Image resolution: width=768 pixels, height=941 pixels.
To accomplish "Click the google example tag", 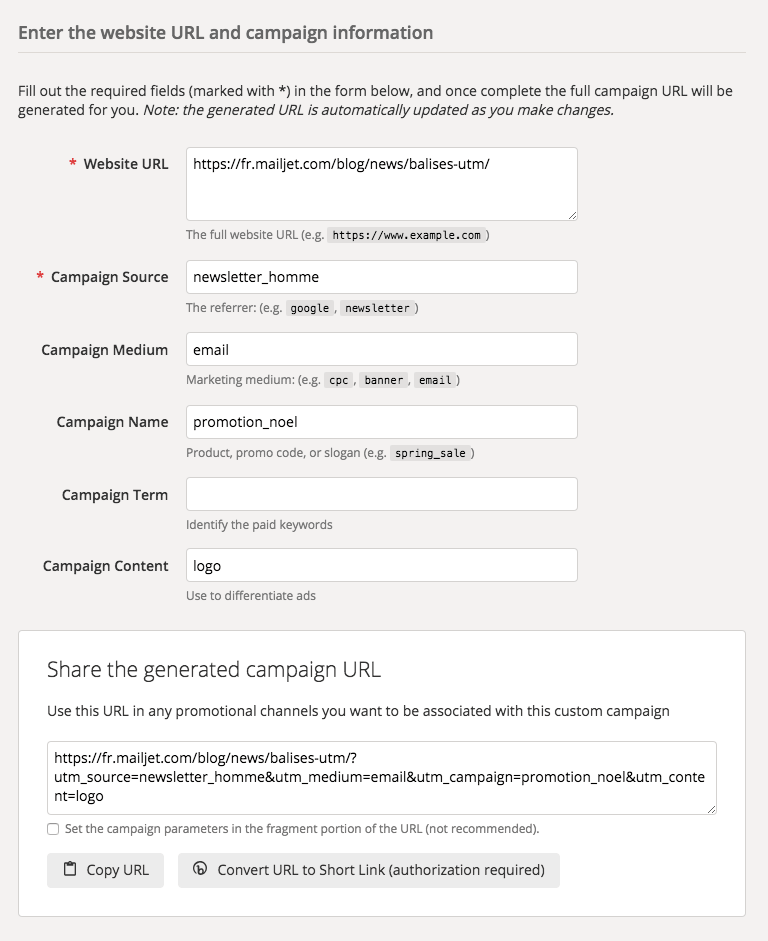I will click(x=310, y=308).
